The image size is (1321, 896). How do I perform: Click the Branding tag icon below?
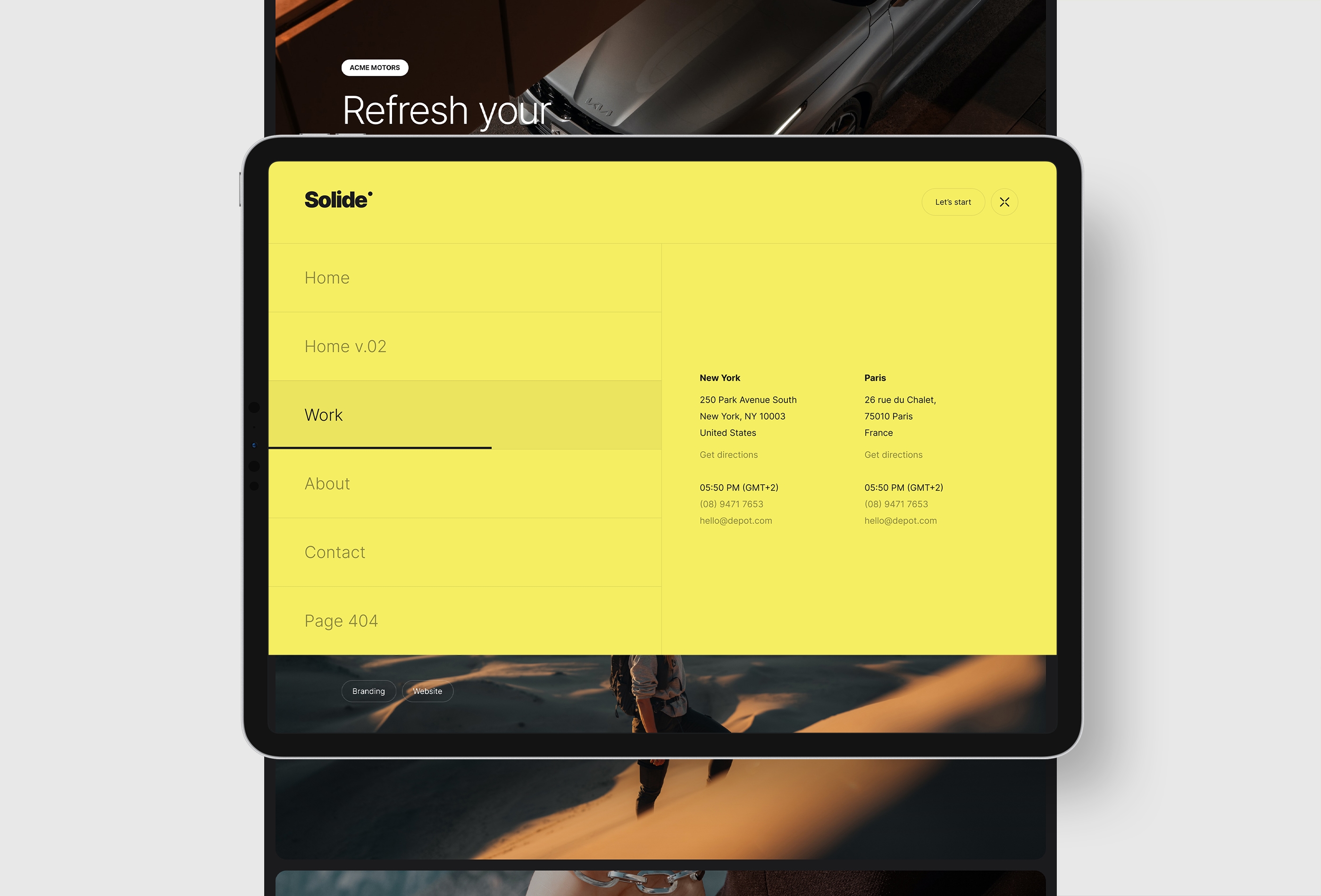point(368,690)
